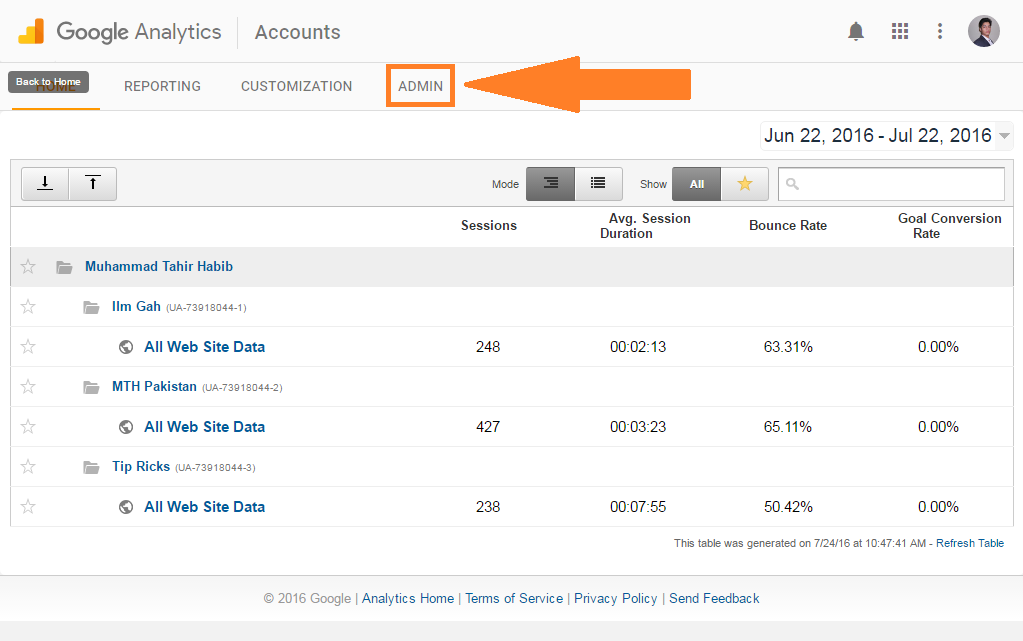
Task: Switch Mode to hierarchical indented view
Action: [551, 183]
